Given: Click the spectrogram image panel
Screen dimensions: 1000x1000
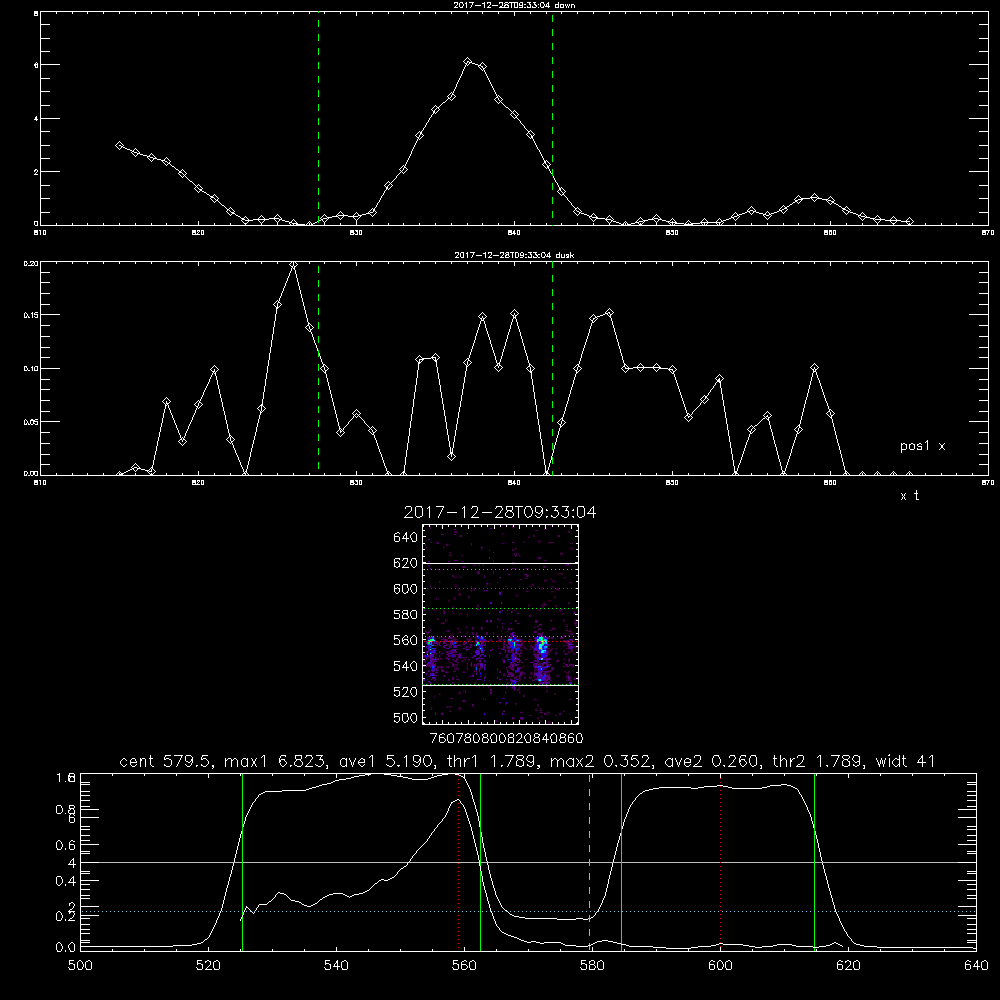Looking at the screenshot, I should tap(501, 624).
